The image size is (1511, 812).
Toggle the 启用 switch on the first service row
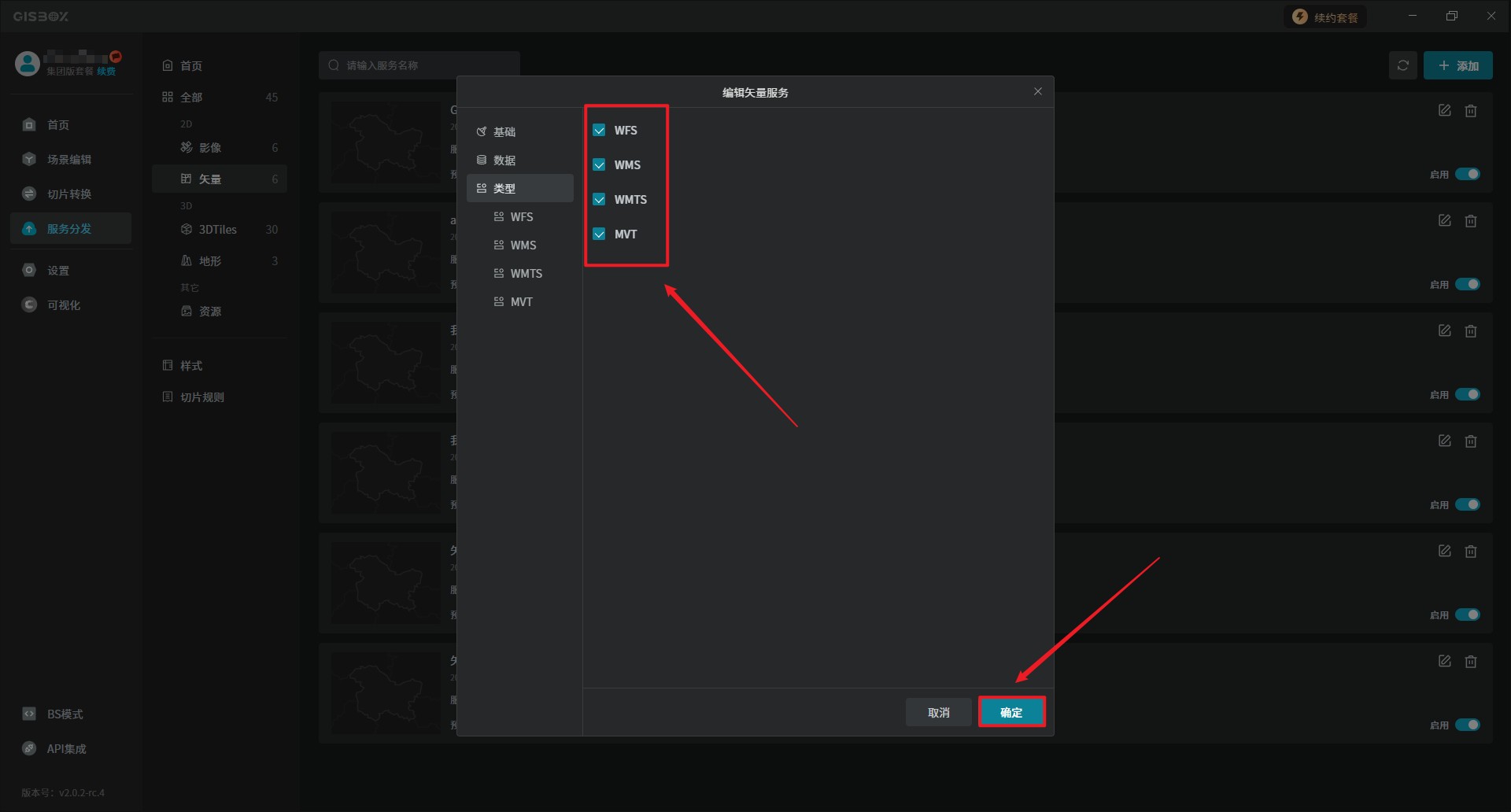pyautogui.click(x=1467, y=175)
